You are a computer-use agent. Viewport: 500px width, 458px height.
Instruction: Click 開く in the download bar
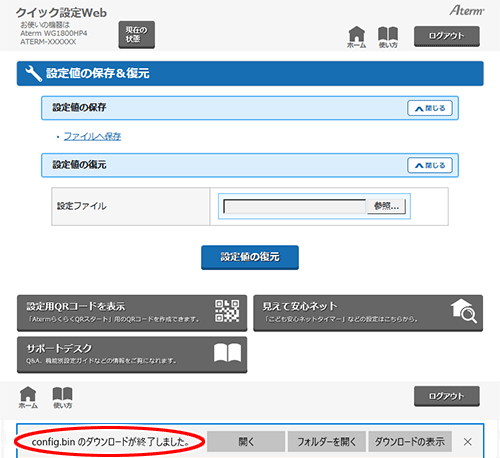pos(246,442)
